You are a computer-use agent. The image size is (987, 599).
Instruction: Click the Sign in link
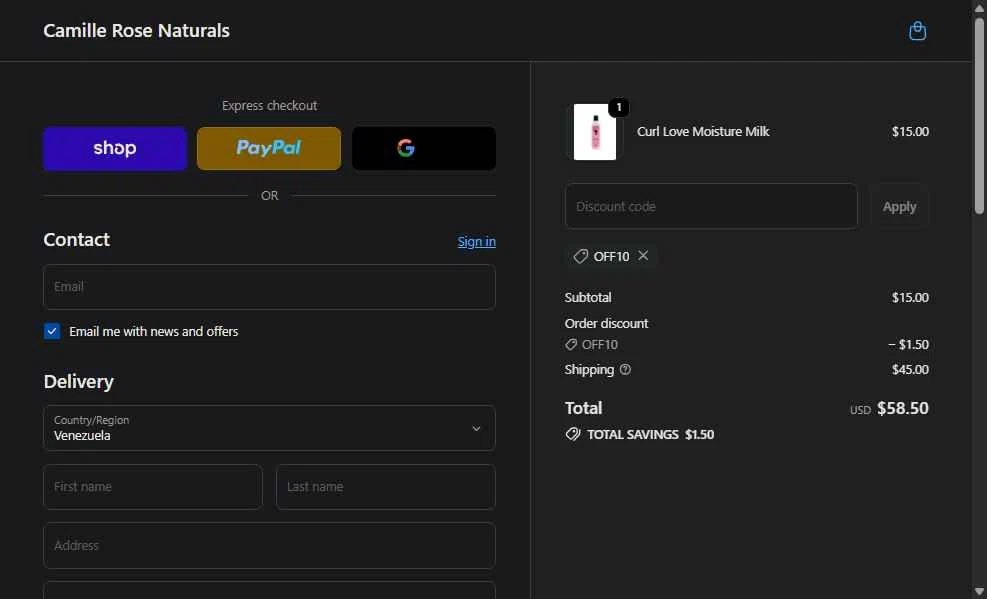point(477,242)
